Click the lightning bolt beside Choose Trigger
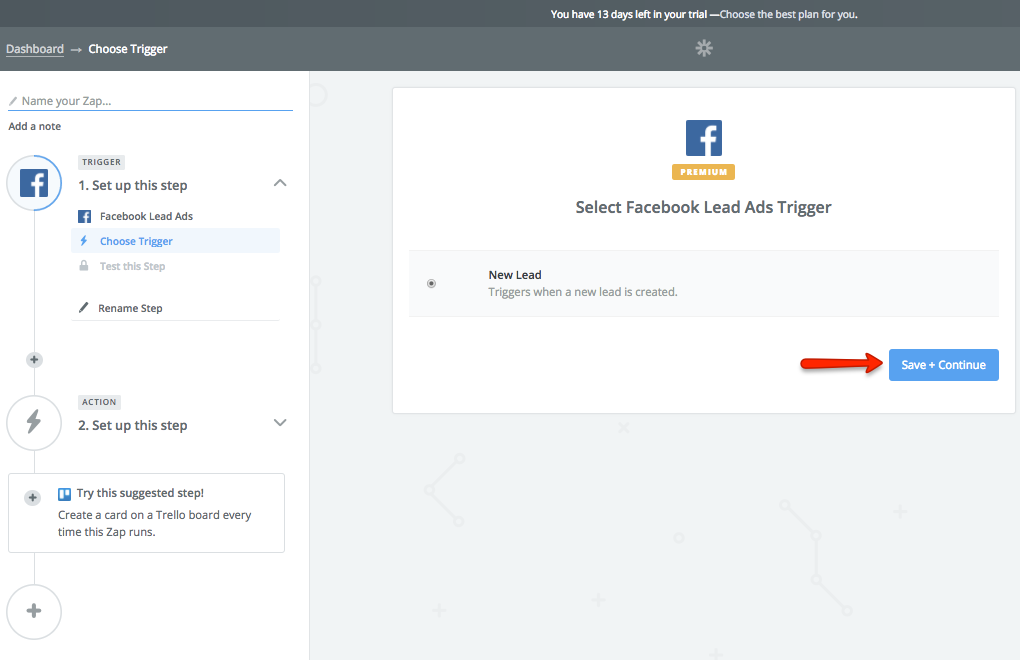Viewport: 1020px width, 660px height. tap(84, 241)
